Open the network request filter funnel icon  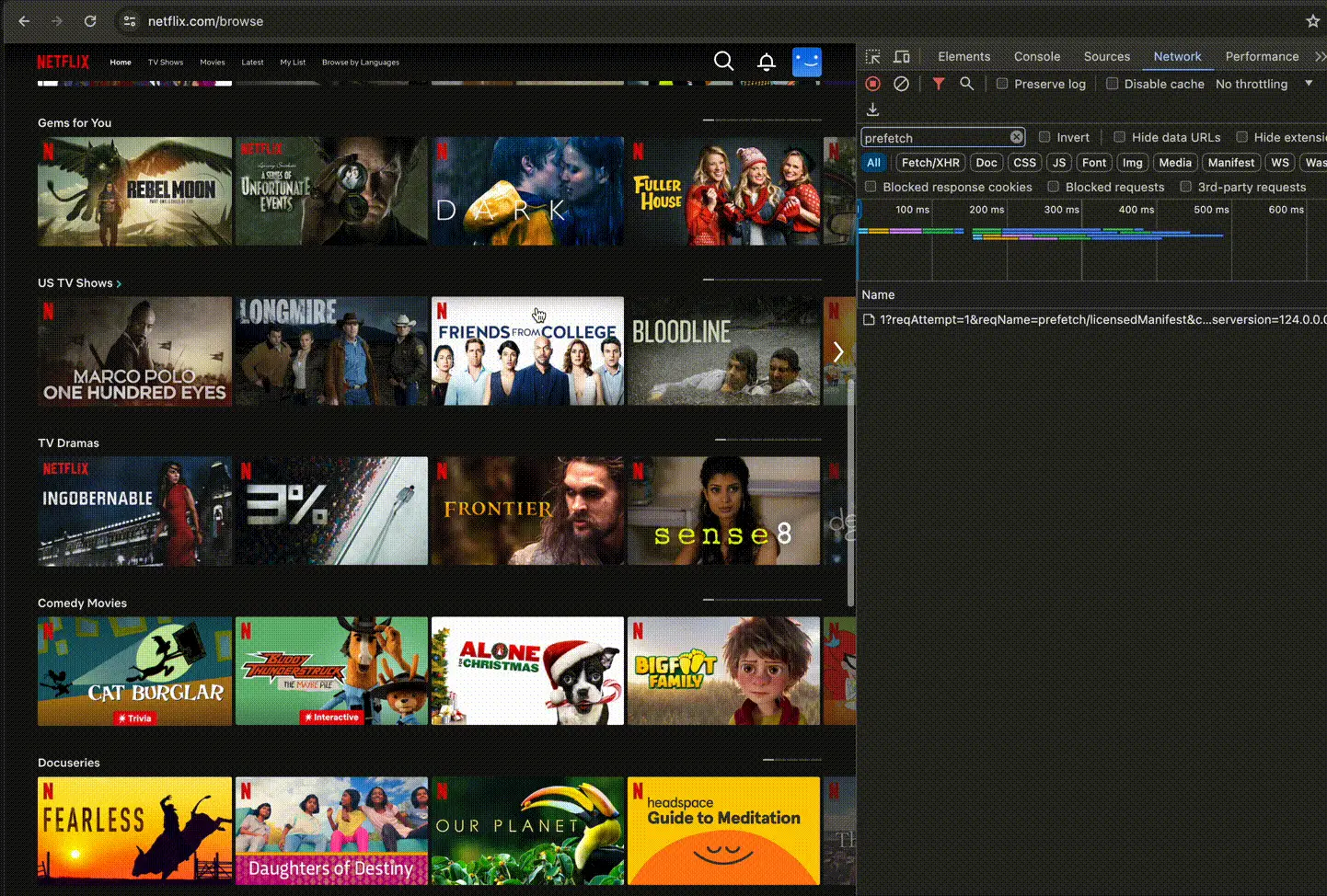(938, 84)
